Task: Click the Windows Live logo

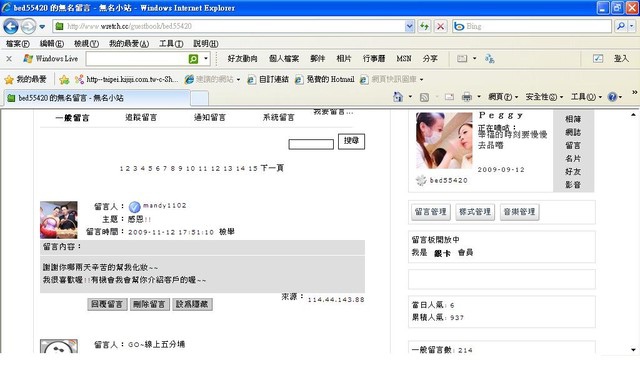Action: (51, 59)
